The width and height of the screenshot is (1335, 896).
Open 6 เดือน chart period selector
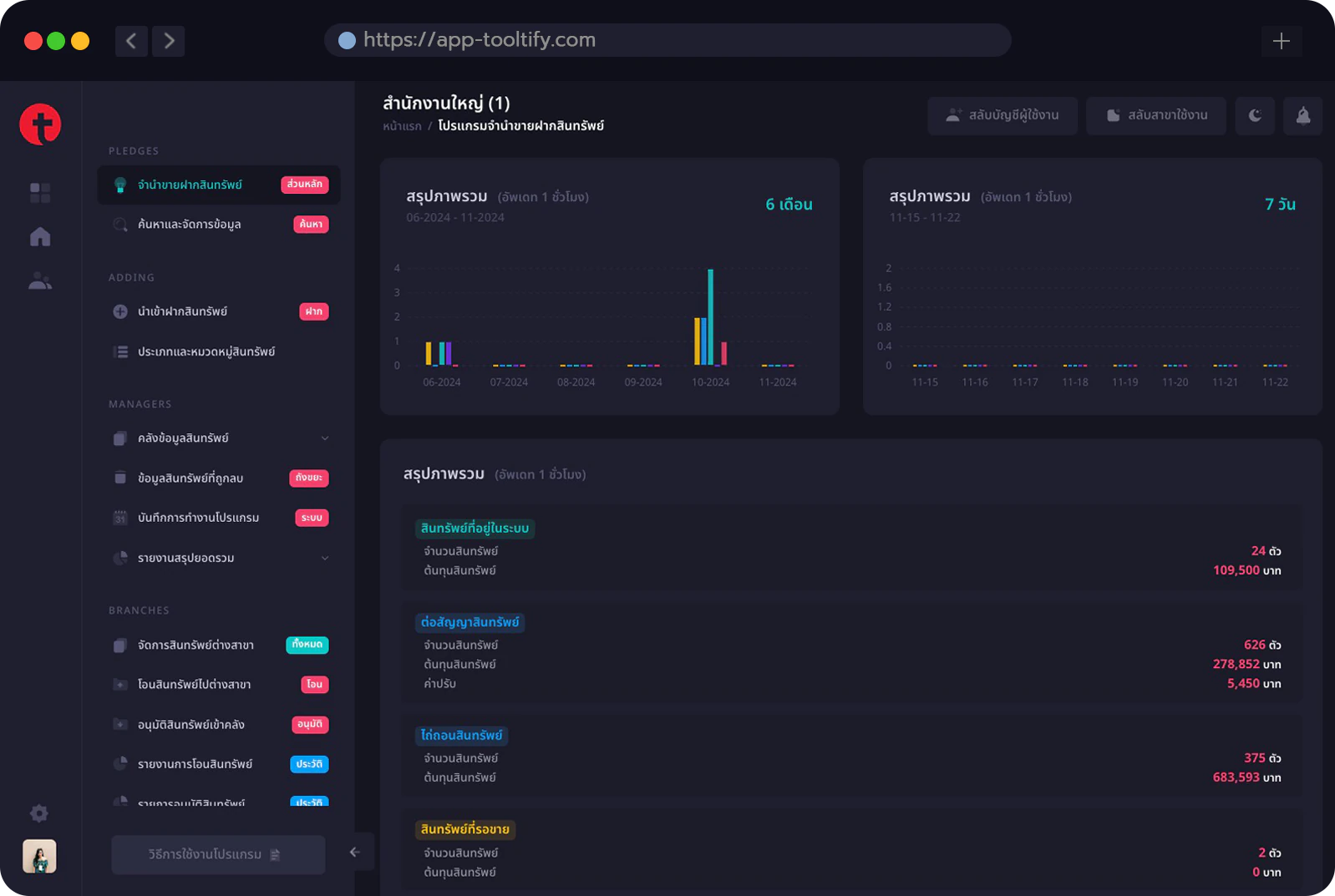coord(789,205)
